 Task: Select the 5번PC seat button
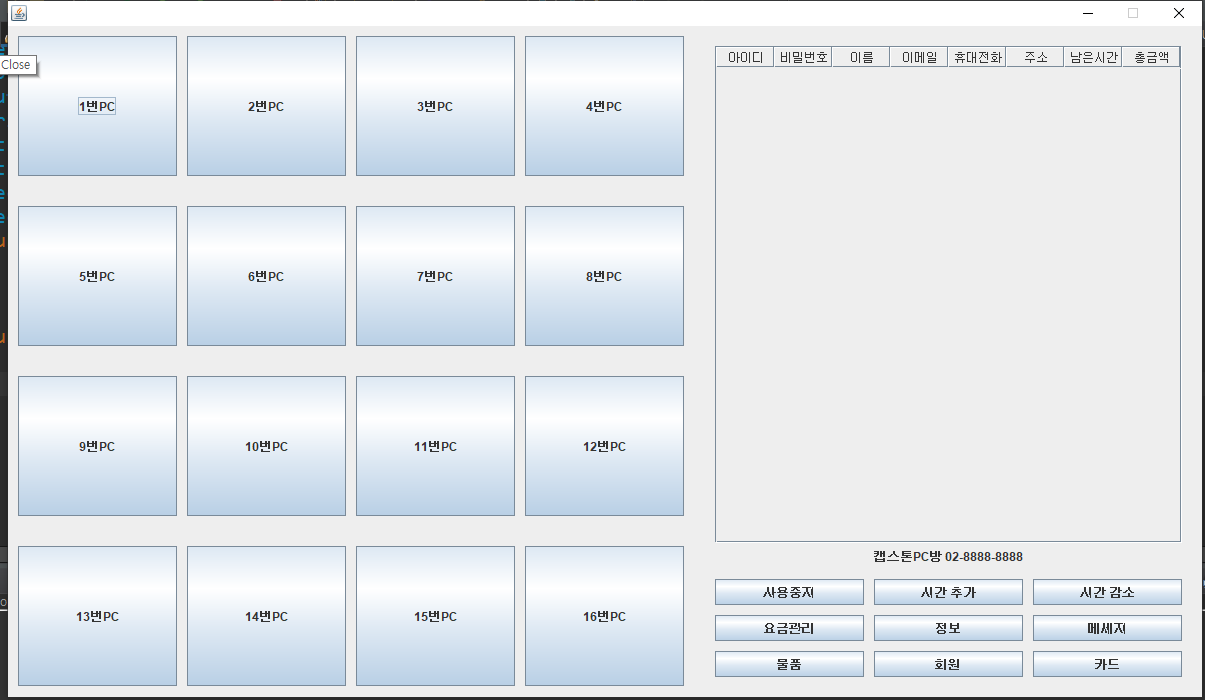point(97,276)
